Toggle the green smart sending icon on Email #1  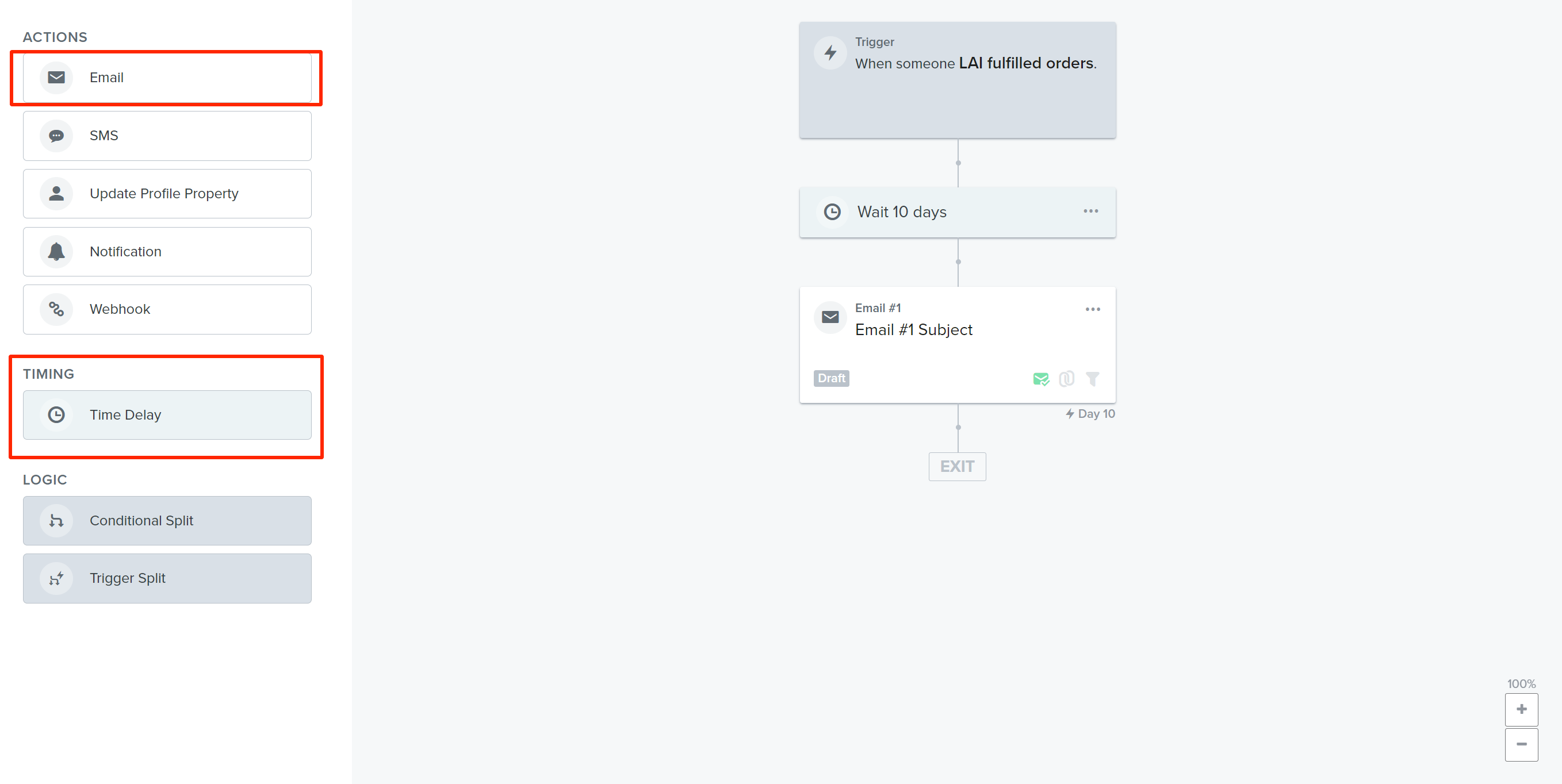coord(1040,379)
